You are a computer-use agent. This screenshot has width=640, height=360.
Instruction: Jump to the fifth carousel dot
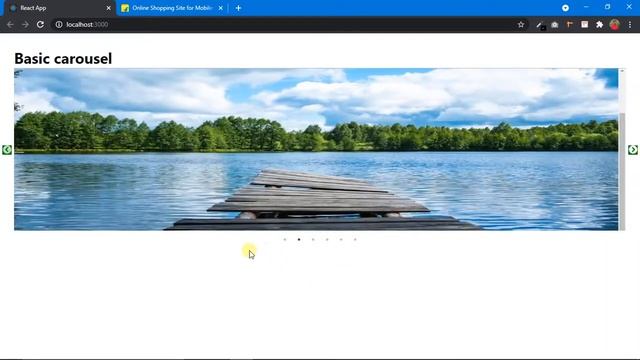341,240
